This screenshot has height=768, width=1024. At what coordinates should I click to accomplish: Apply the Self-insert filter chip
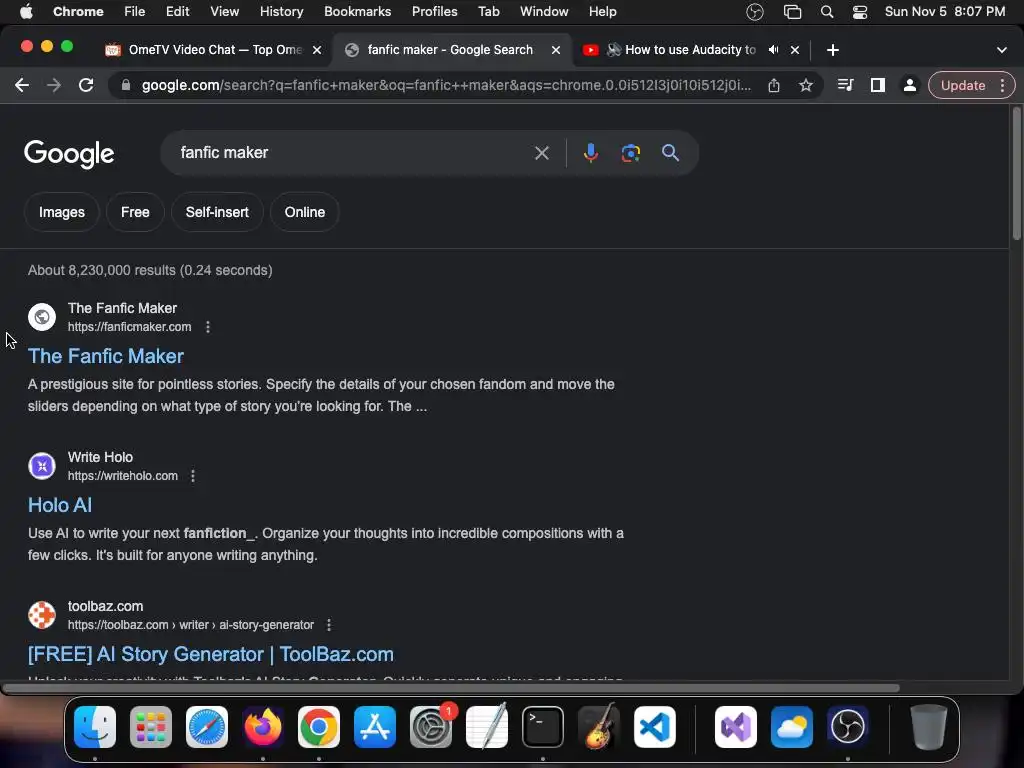coord(217,212)
